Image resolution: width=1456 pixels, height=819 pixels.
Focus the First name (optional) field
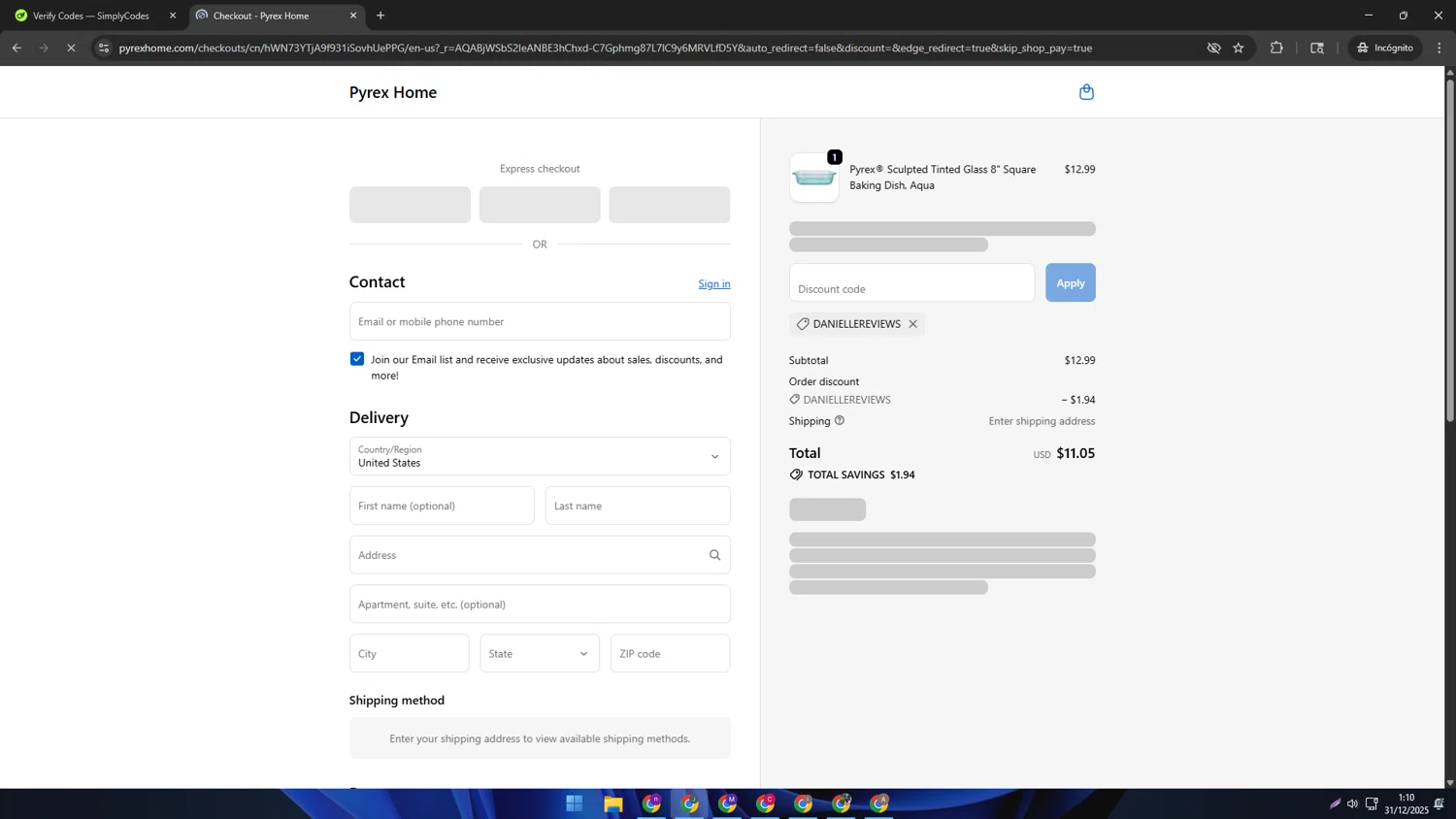pos(442,506)
